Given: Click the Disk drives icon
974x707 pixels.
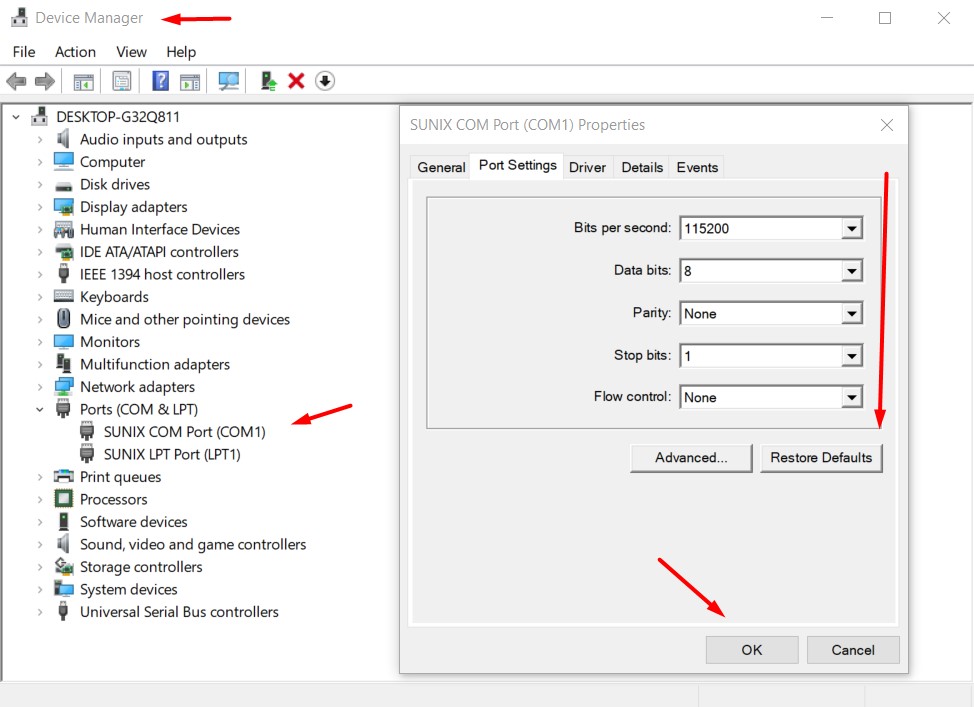Looking at the screenshot, I should 63,185.
